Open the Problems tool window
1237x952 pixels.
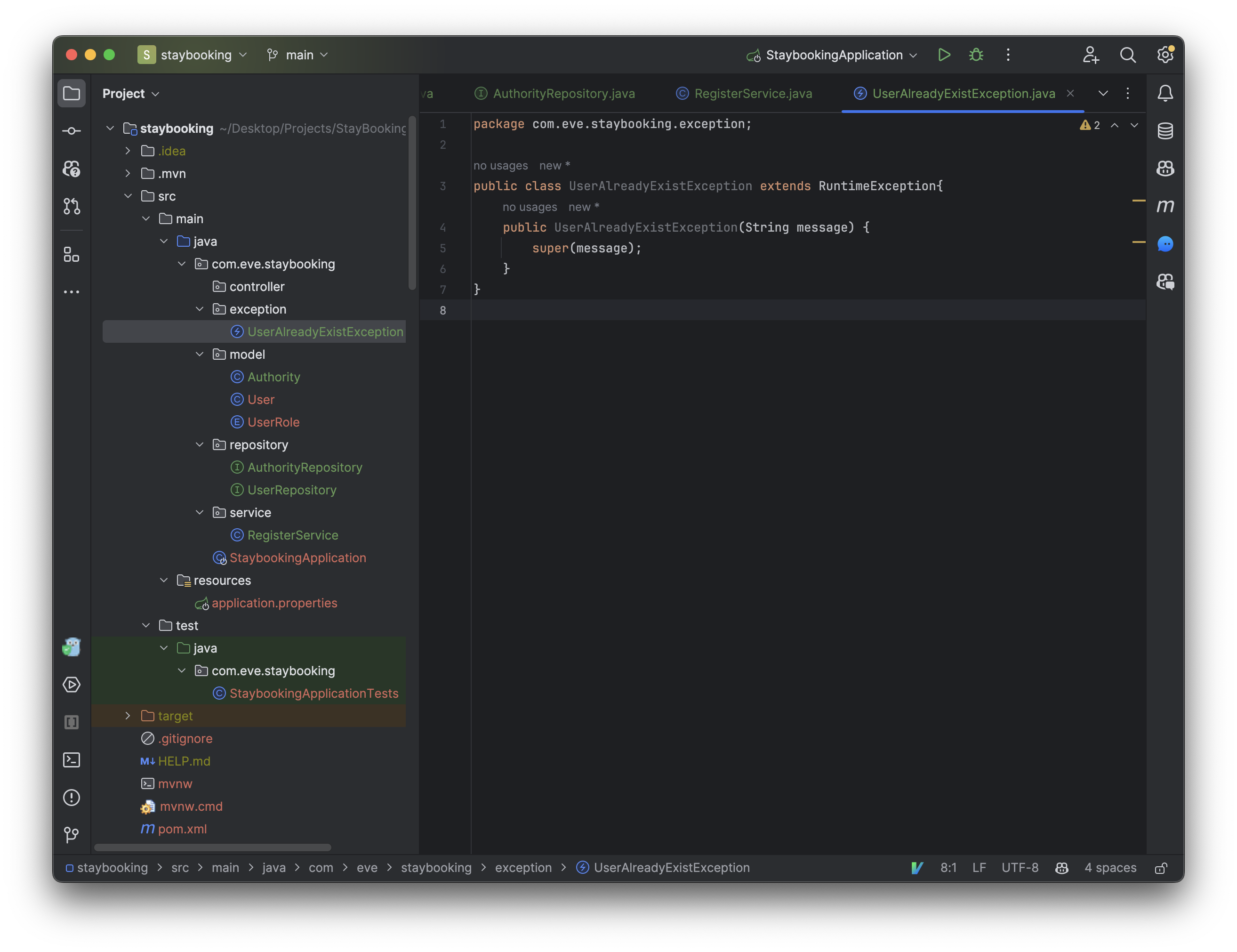[x=72, y=798]
